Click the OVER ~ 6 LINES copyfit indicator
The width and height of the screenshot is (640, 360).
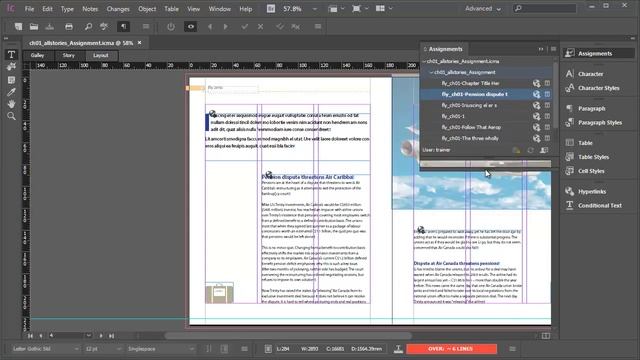451,349
